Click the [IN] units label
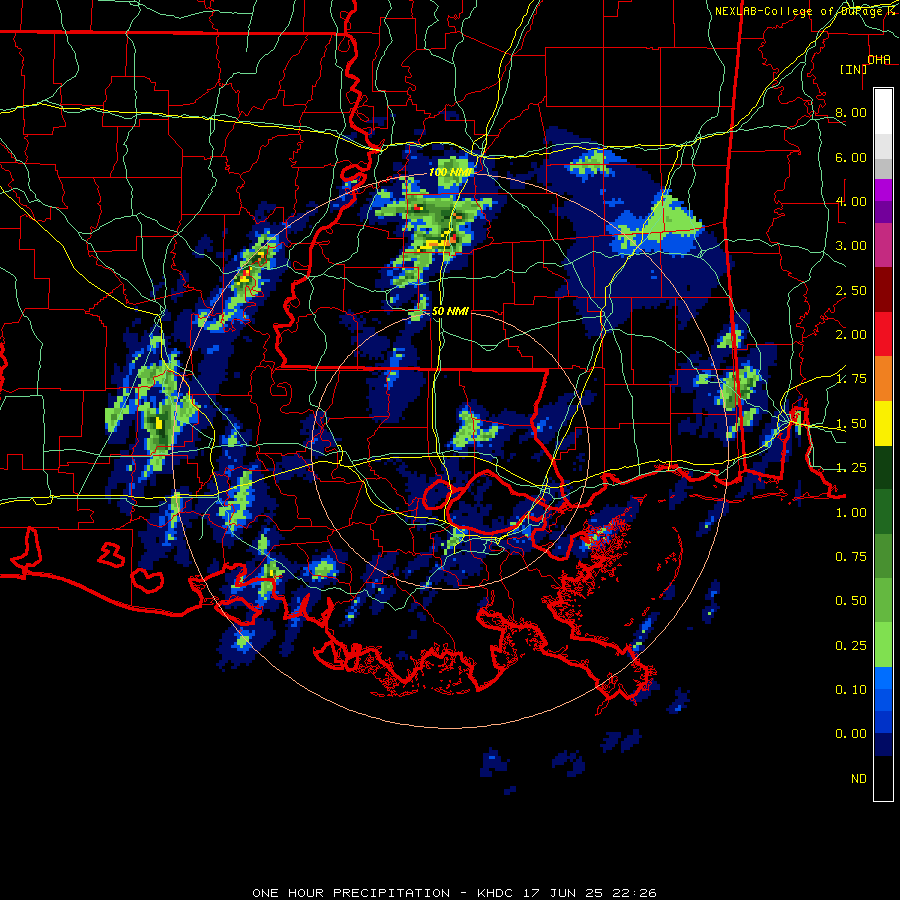Screen dimensions: 900x900 854,69
